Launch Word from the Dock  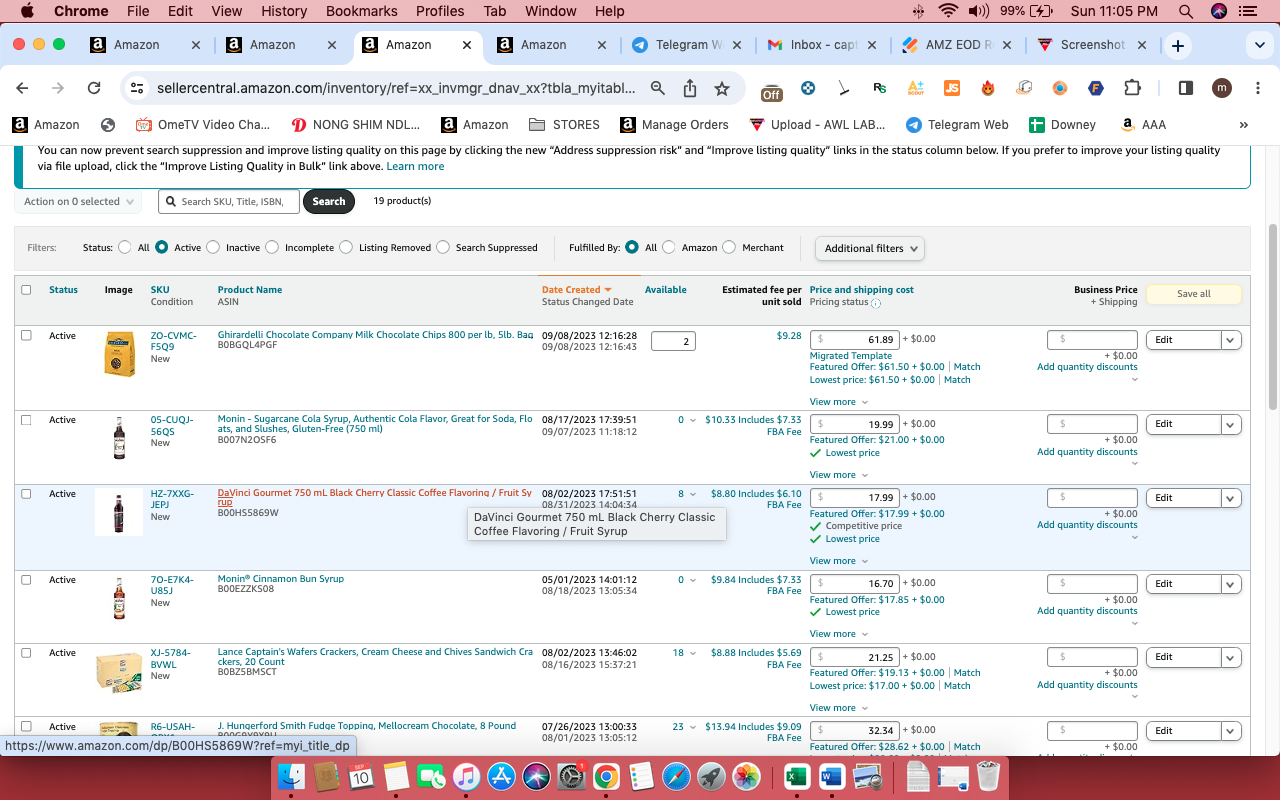click(x=832, y=776)
